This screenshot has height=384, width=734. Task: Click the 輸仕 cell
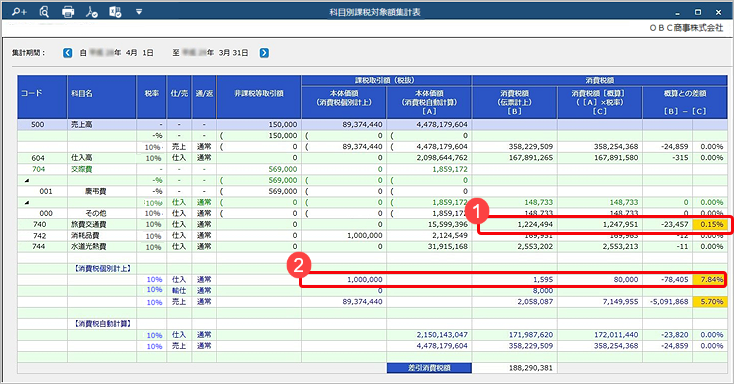(x=179, y=290)
